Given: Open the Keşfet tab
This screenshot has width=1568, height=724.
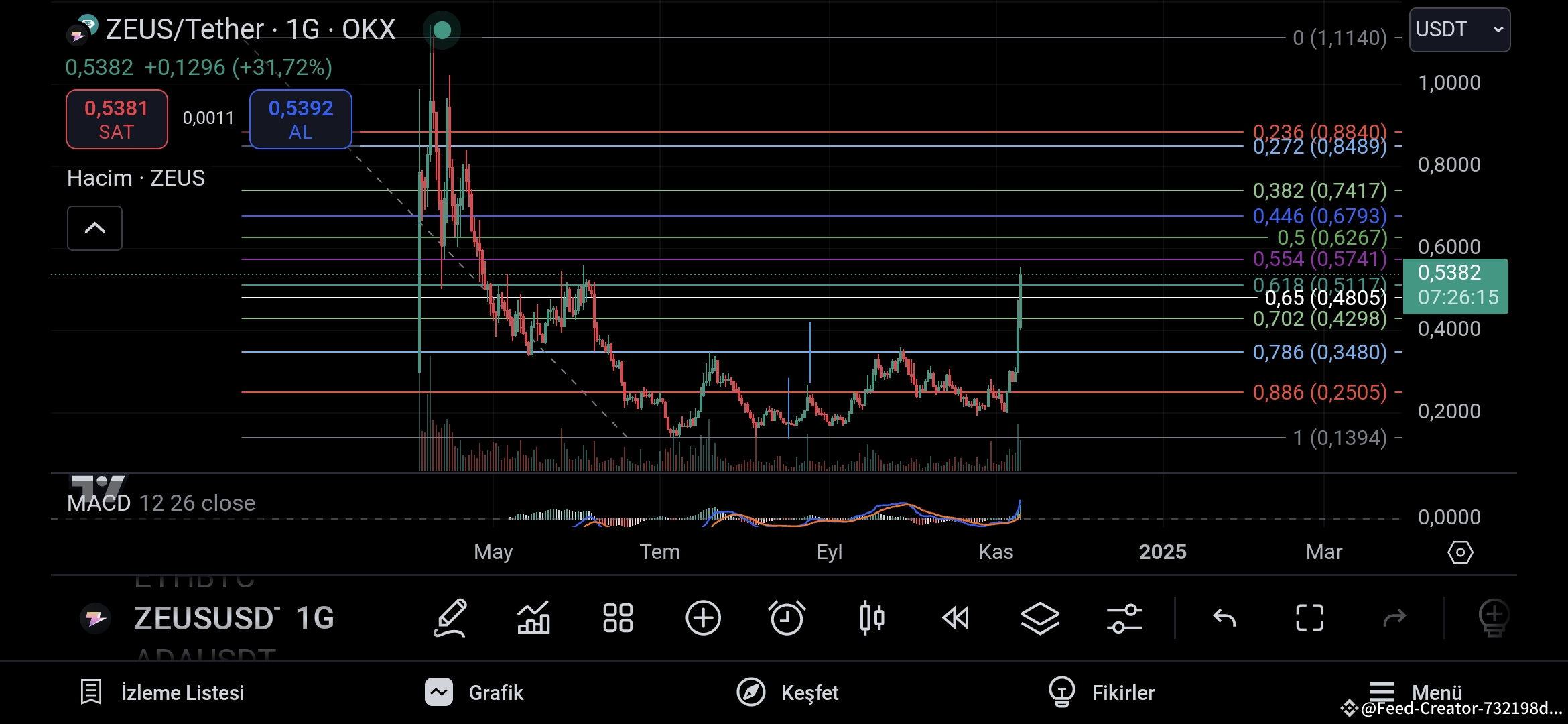Looking at the screenshot, I should (787, 692).
